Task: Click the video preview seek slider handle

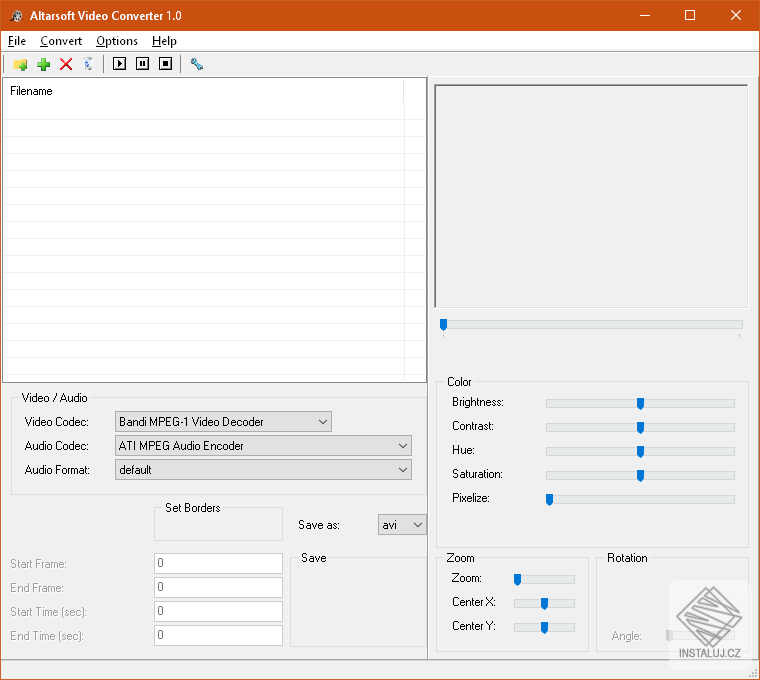Action: pyautogui.click(x=443, y=324)
